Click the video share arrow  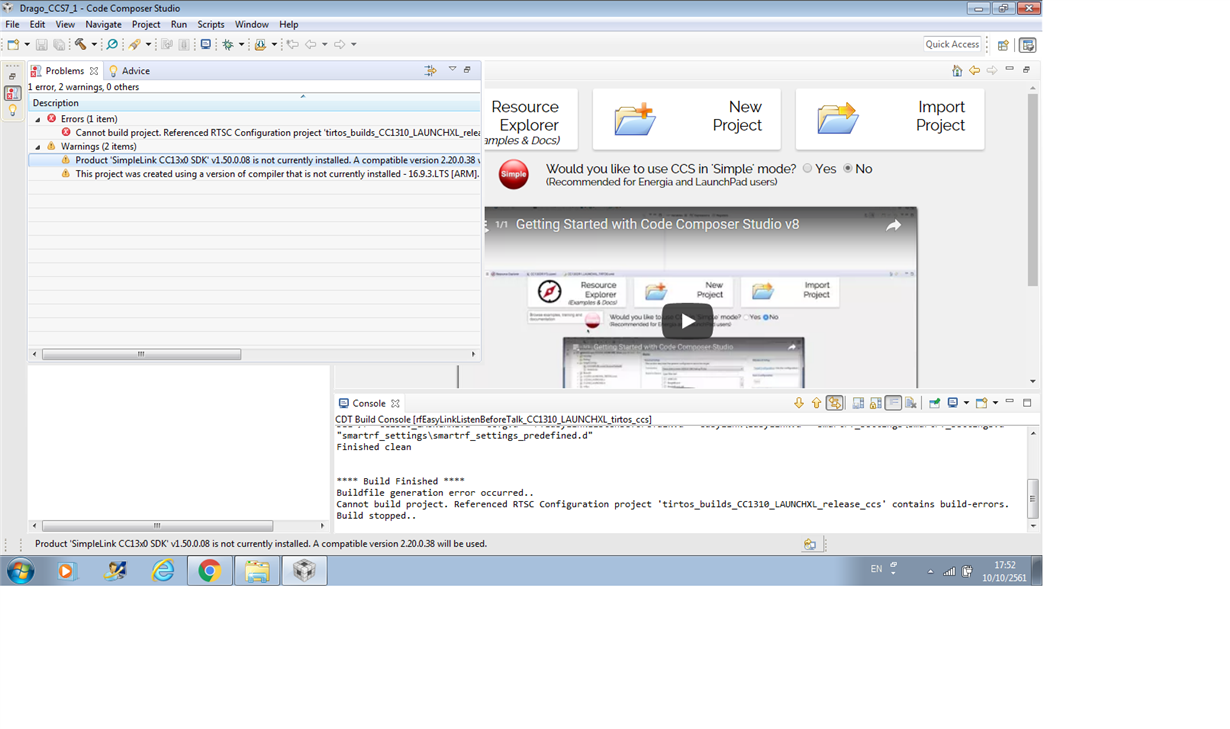(x=893, y=225)
